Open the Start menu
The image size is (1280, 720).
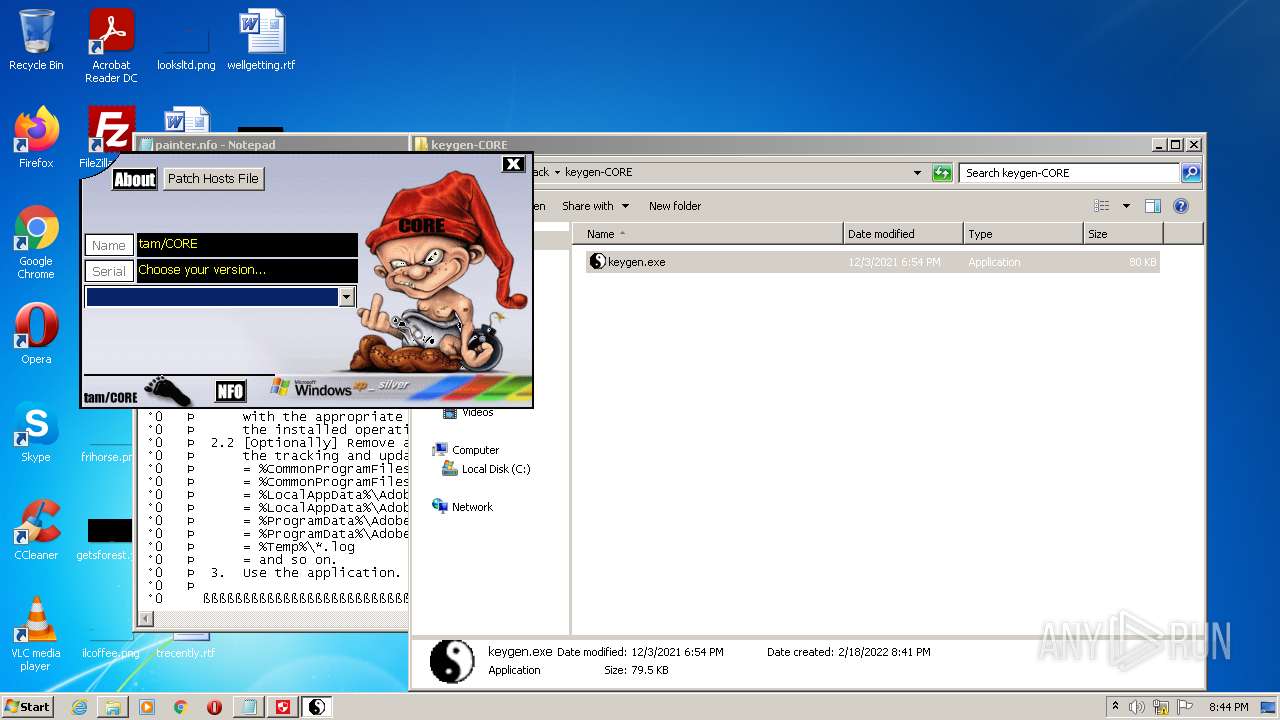tap(28, 706)
